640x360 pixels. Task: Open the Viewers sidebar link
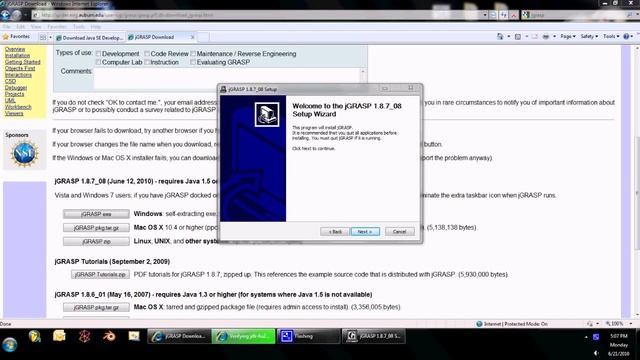click(14, 113)
